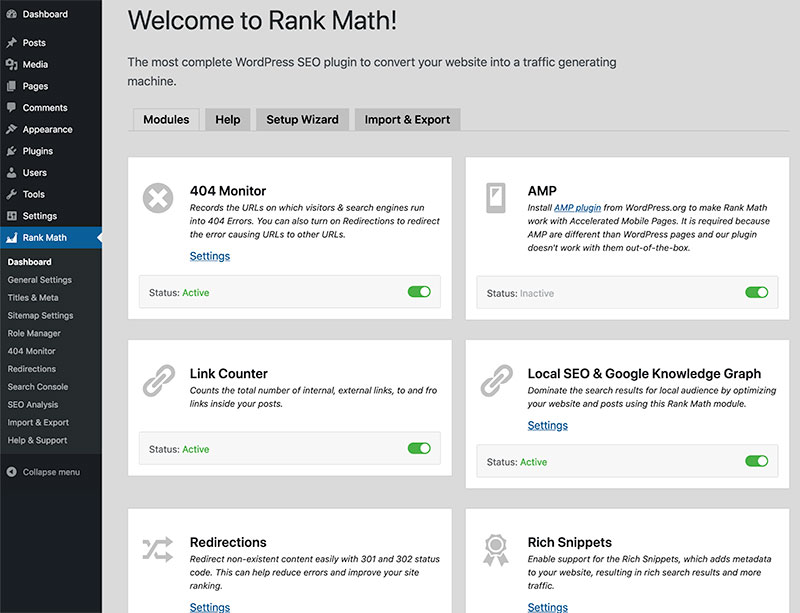Open Help & Support submenu item
The width and height of the screenshot is (800, 613).
click(x=37, y=440)
